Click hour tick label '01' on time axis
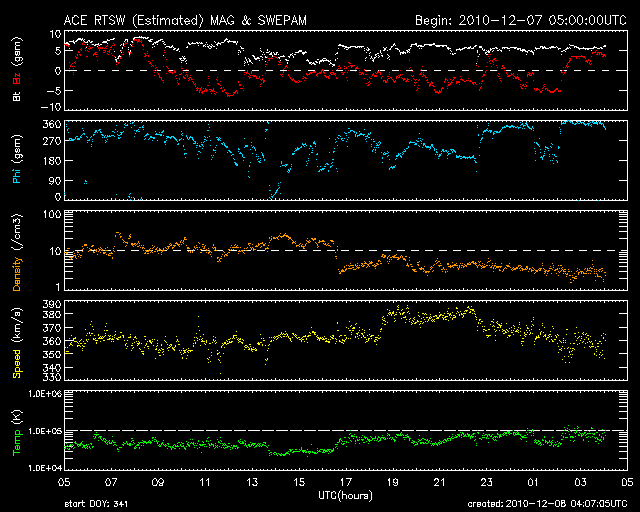The image size is (640, 512). (x=533, y=482)
